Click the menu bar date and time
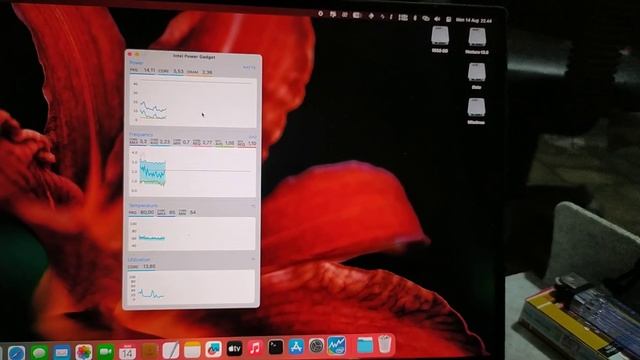 click(473, 20)
